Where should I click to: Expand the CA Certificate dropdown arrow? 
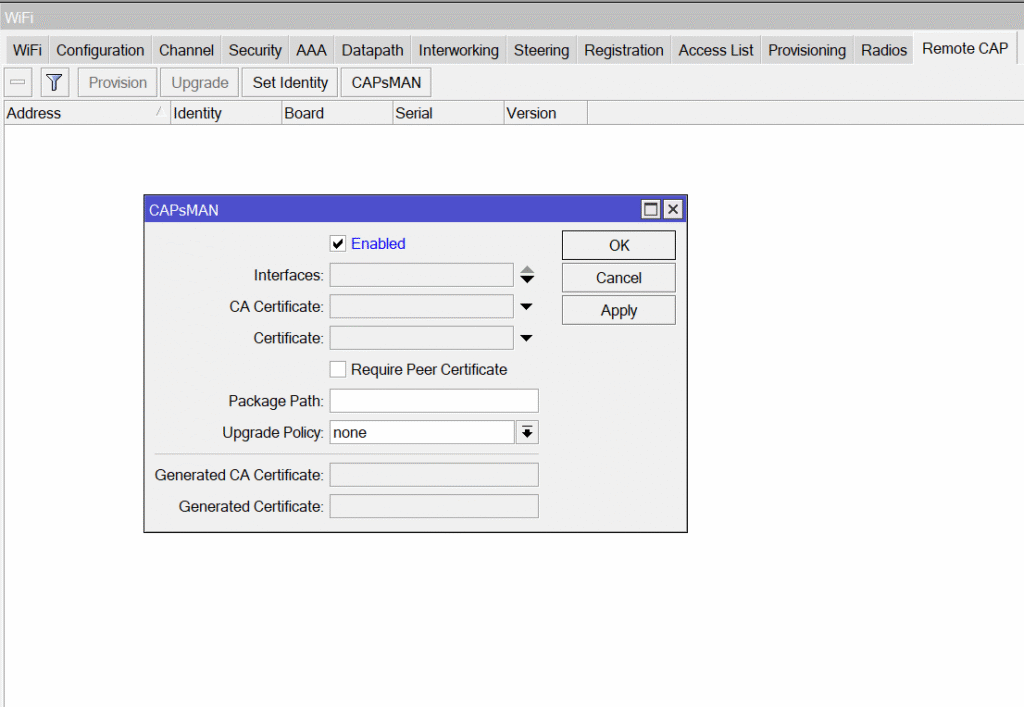coord(526,306)
